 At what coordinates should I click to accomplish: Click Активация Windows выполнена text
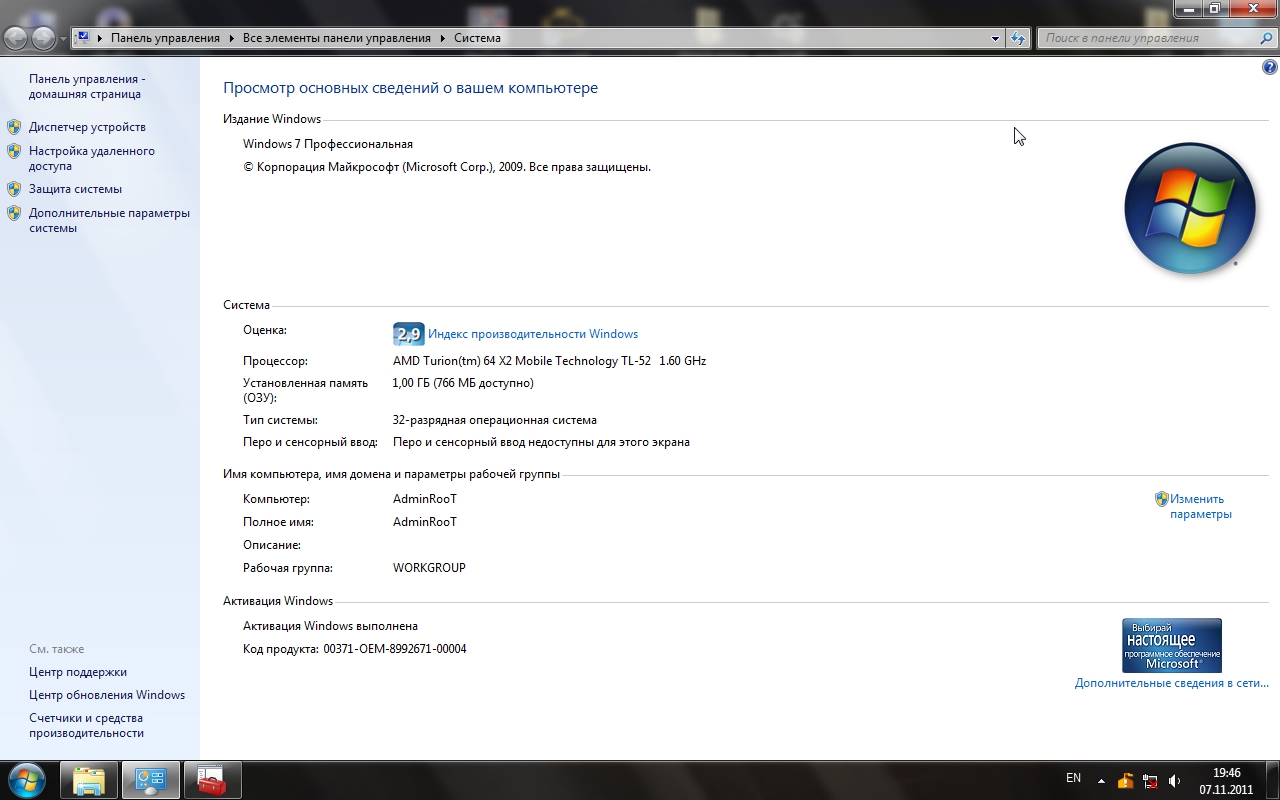[330, 626]
